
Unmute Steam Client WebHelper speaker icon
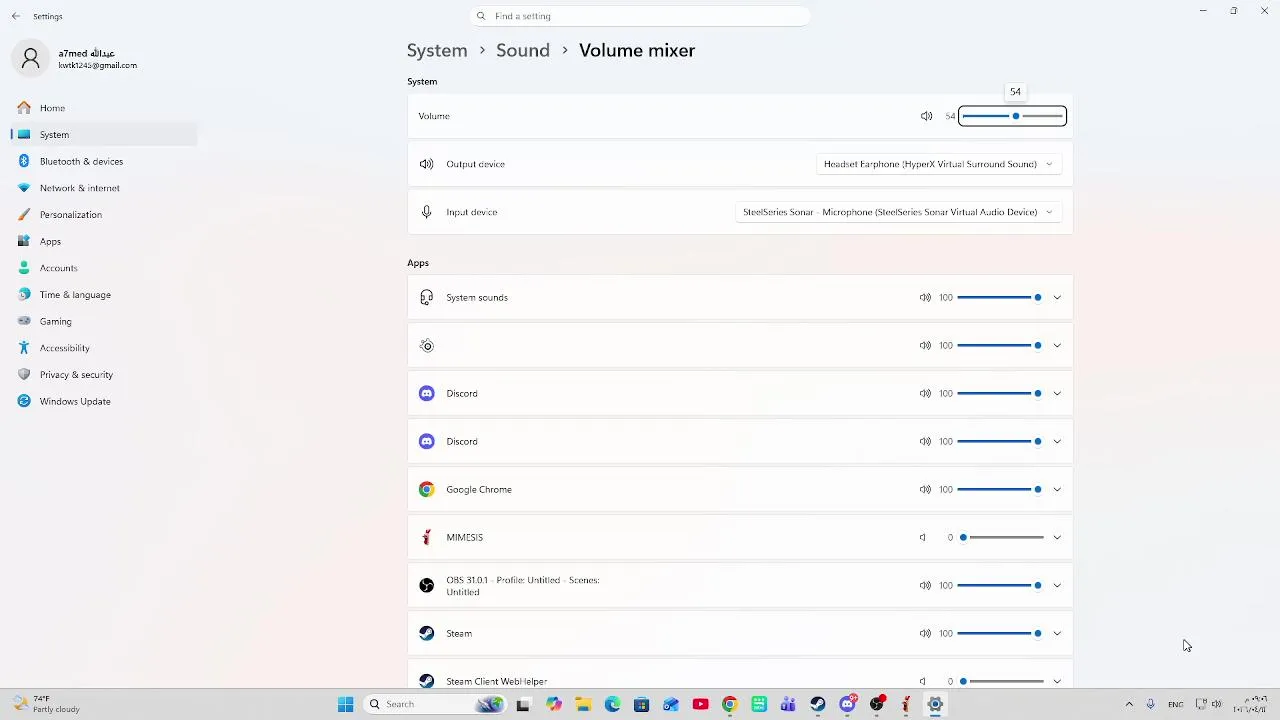(923, 681)
